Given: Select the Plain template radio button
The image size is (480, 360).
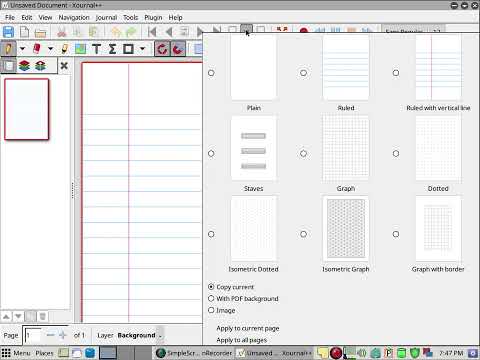Looking at the screenshot, I should point(211,73).
